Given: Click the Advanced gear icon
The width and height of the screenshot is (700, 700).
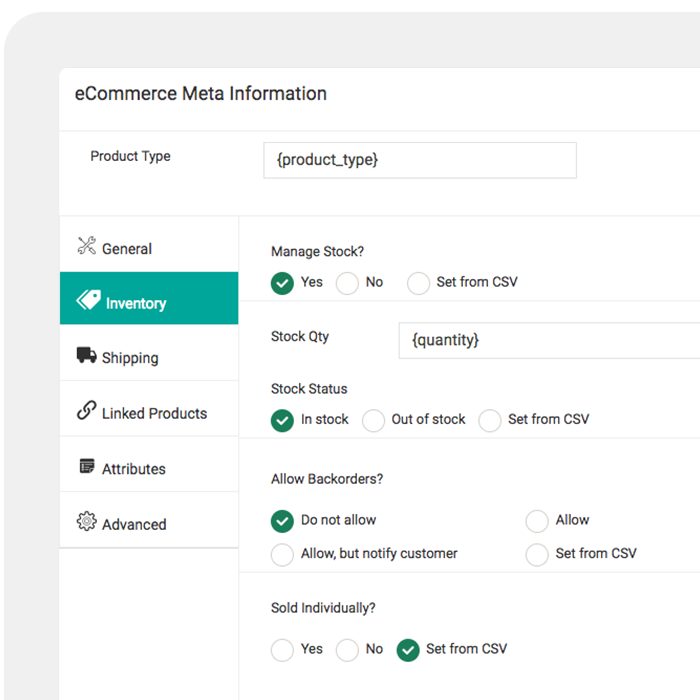Looking at the screenshot, I should pos(86,521).
